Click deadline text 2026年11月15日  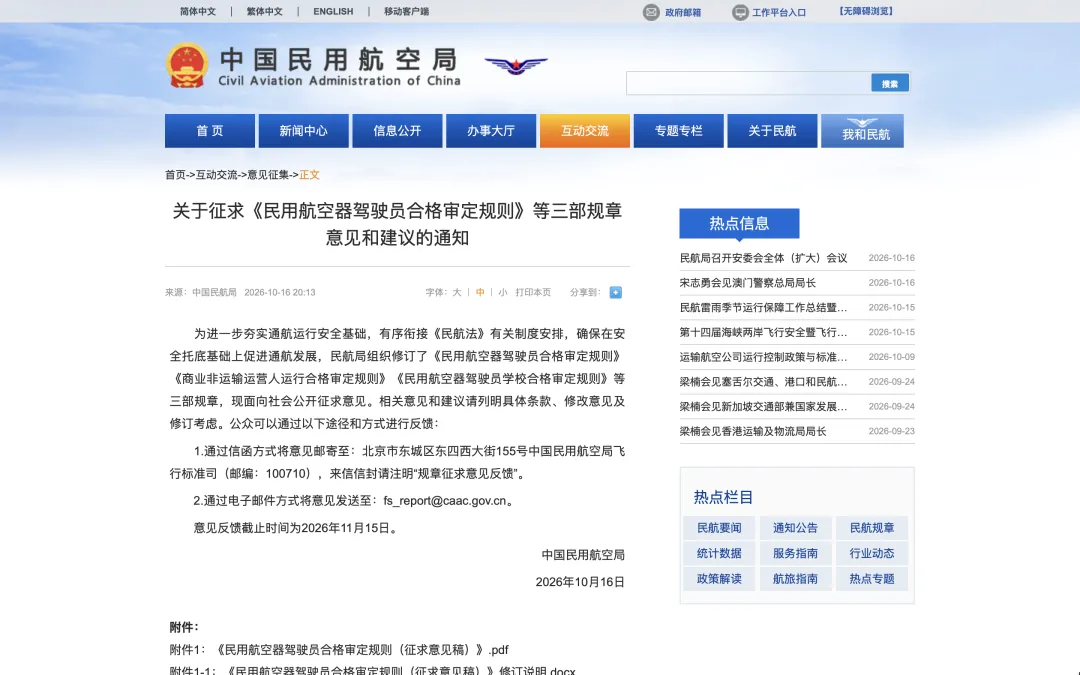pos(345,528)
